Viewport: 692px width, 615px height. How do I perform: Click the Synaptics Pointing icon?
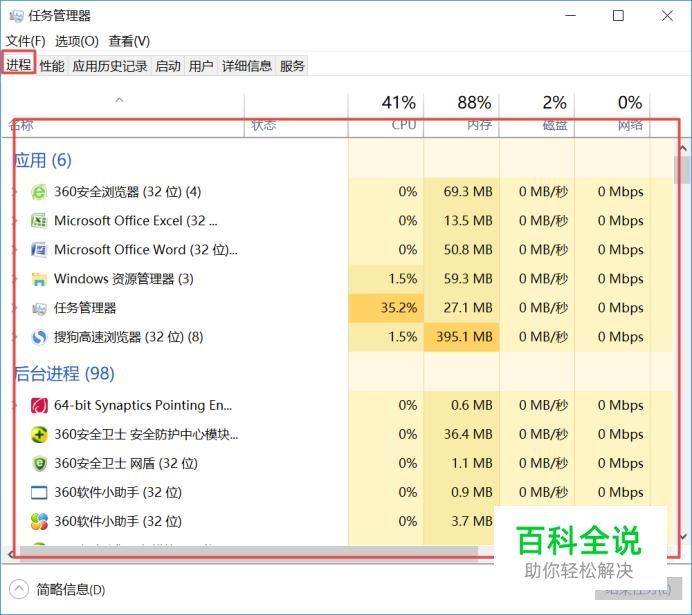39,405
